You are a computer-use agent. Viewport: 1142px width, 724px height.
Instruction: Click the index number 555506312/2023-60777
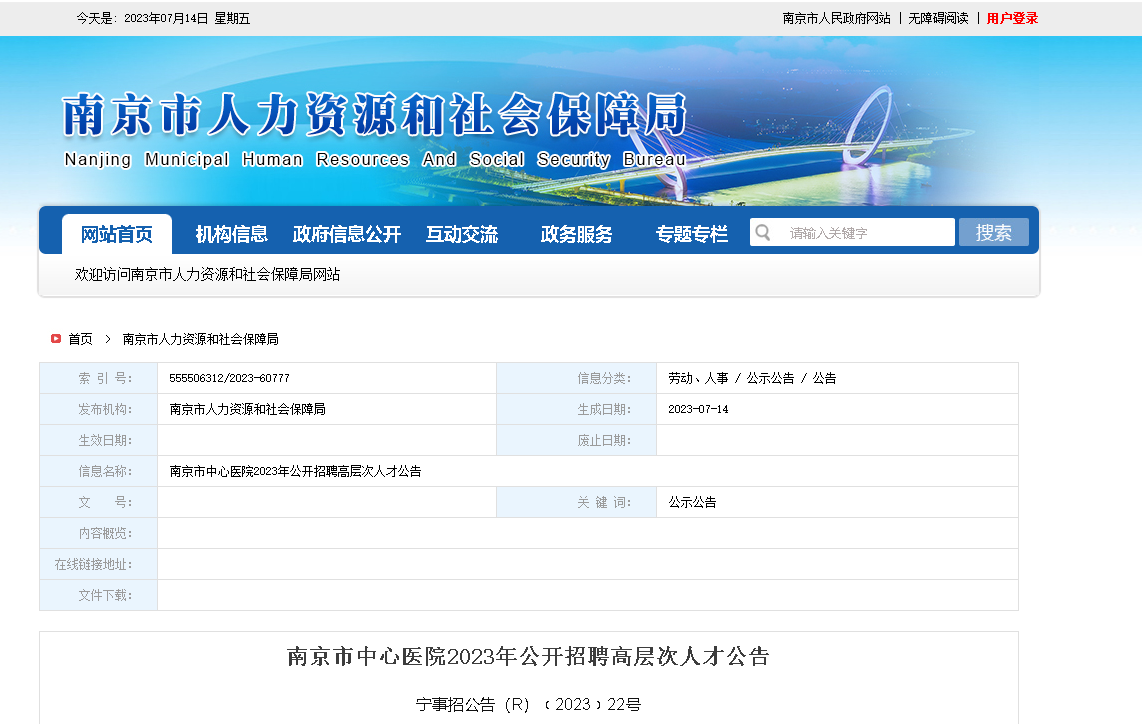229,378
